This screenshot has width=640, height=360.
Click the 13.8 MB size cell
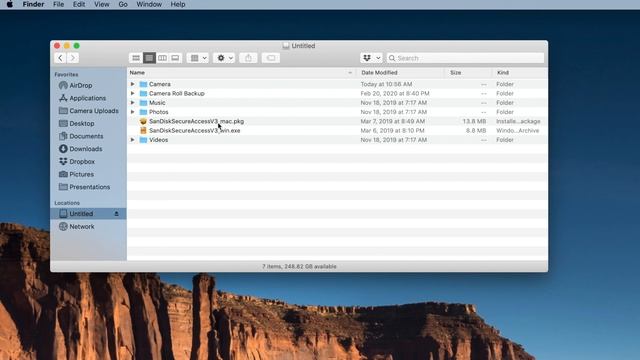click(474, 121)
